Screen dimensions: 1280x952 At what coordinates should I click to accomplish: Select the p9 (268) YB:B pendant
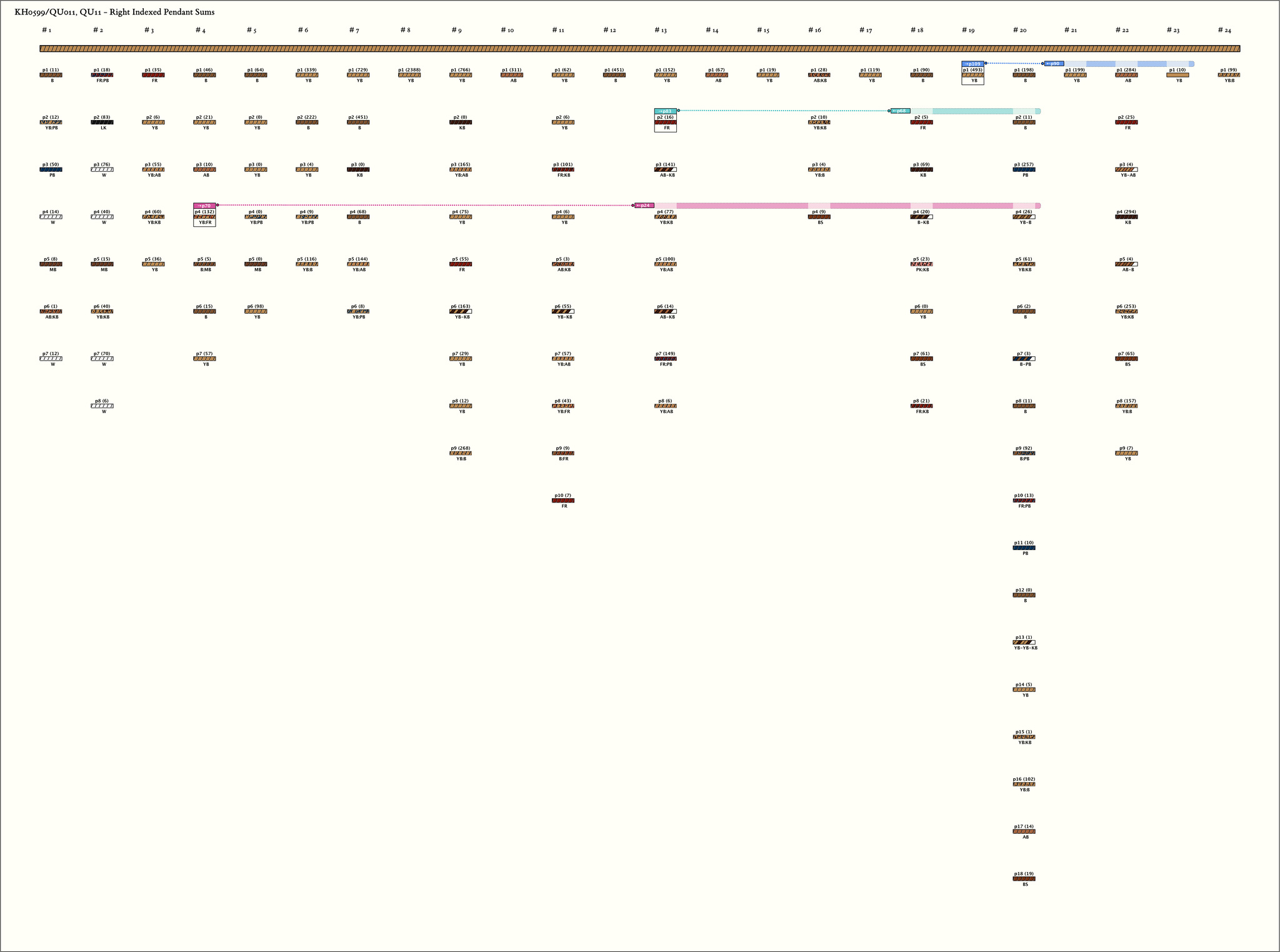[x=461, y=453]
